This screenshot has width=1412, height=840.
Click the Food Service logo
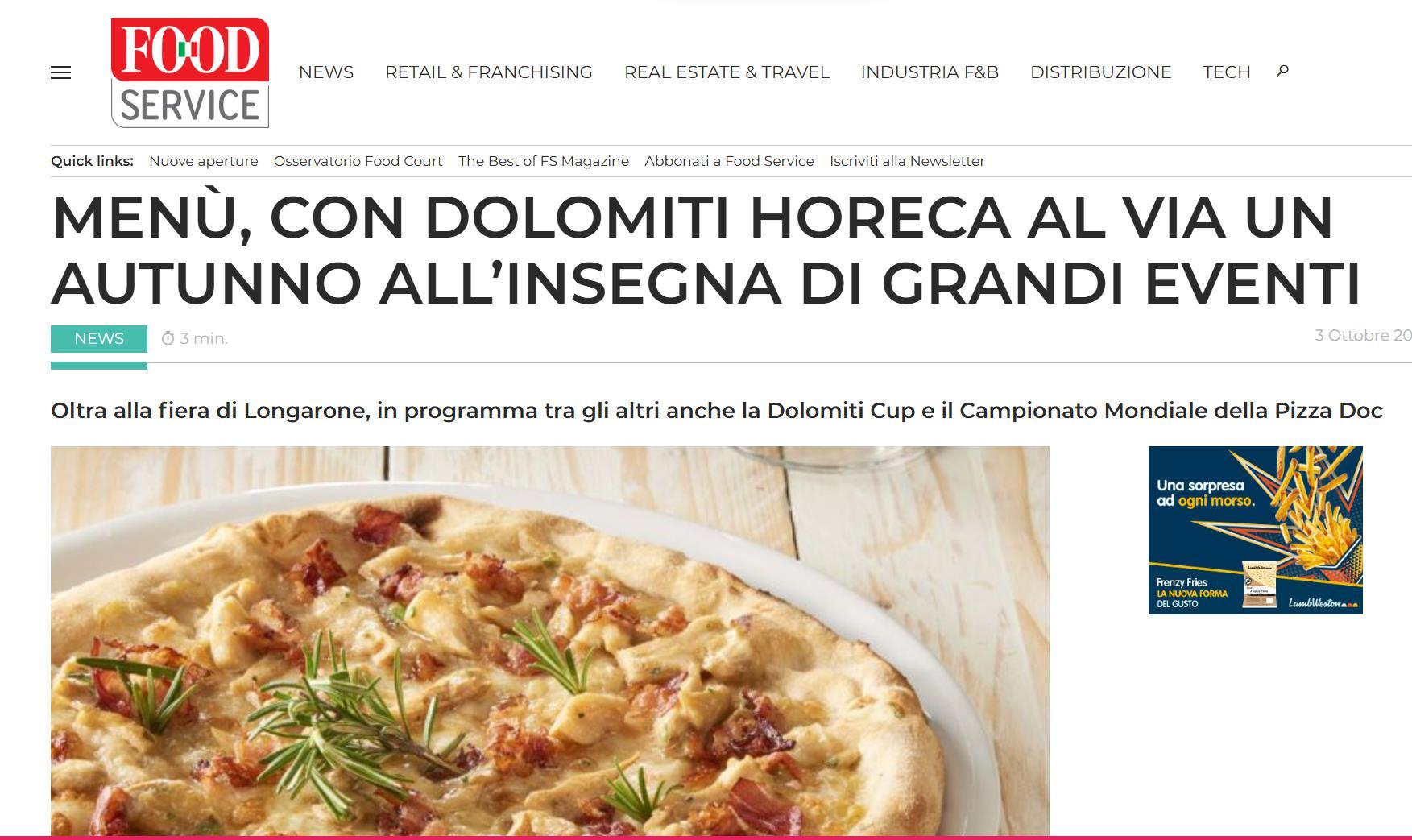[190, 72]
